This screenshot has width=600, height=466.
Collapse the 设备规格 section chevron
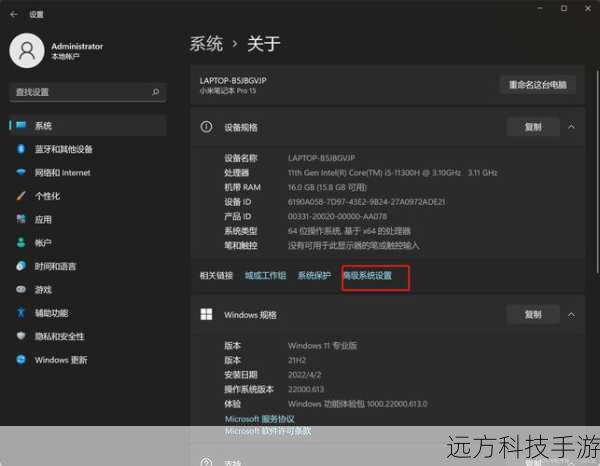tap(571, 127)
